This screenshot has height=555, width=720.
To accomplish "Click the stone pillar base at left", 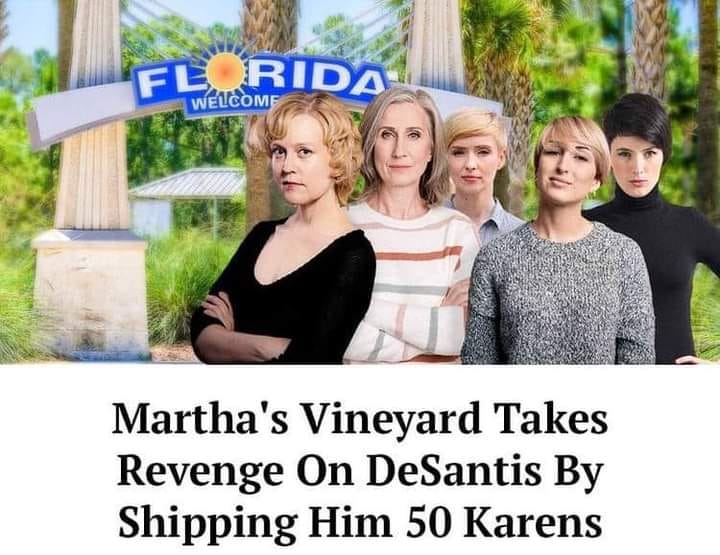I will pyautogui.click(x=90, y=294).
